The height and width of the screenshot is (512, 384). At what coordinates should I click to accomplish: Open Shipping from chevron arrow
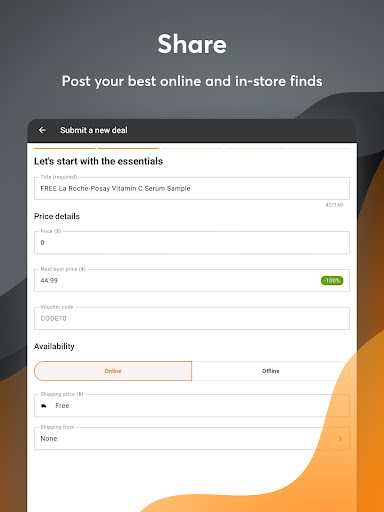click(340, 438)
